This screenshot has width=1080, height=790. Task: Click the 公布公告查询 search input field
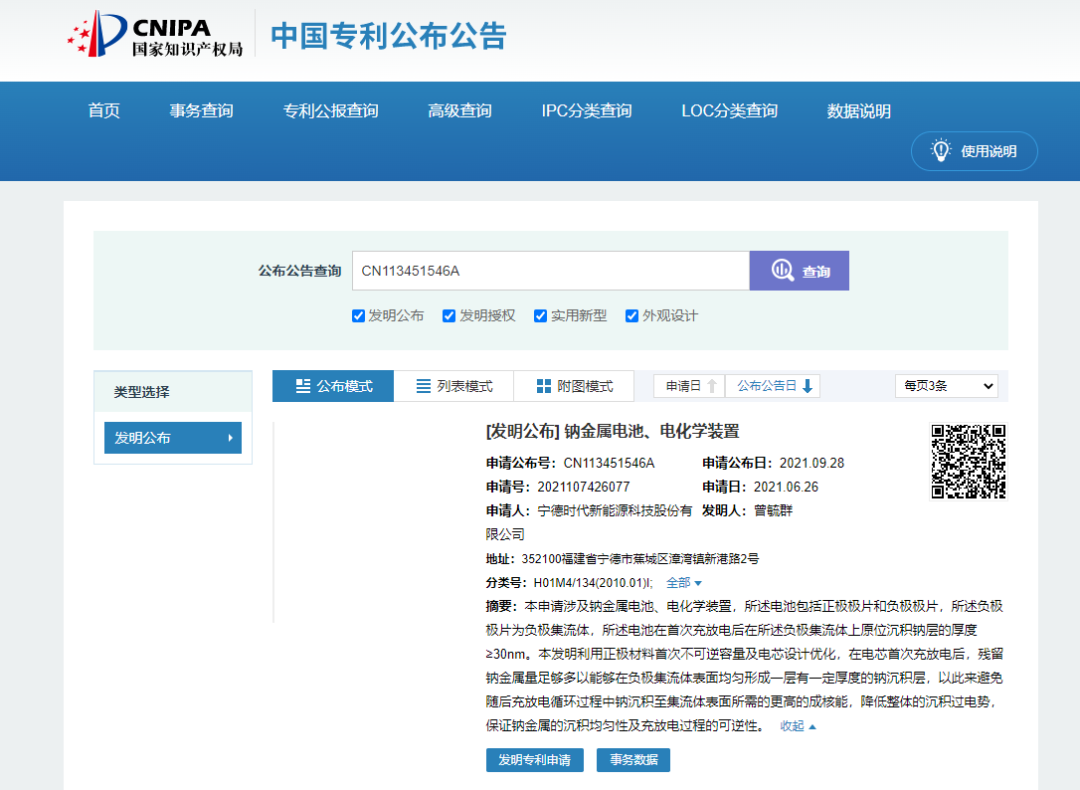(x=550, y=271)
